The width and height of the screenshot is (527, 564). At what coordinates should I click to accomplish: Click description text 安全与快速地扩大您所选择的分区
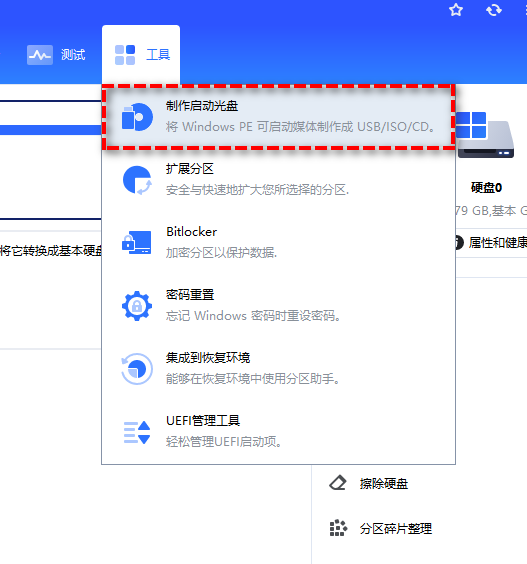click(257, 190)
